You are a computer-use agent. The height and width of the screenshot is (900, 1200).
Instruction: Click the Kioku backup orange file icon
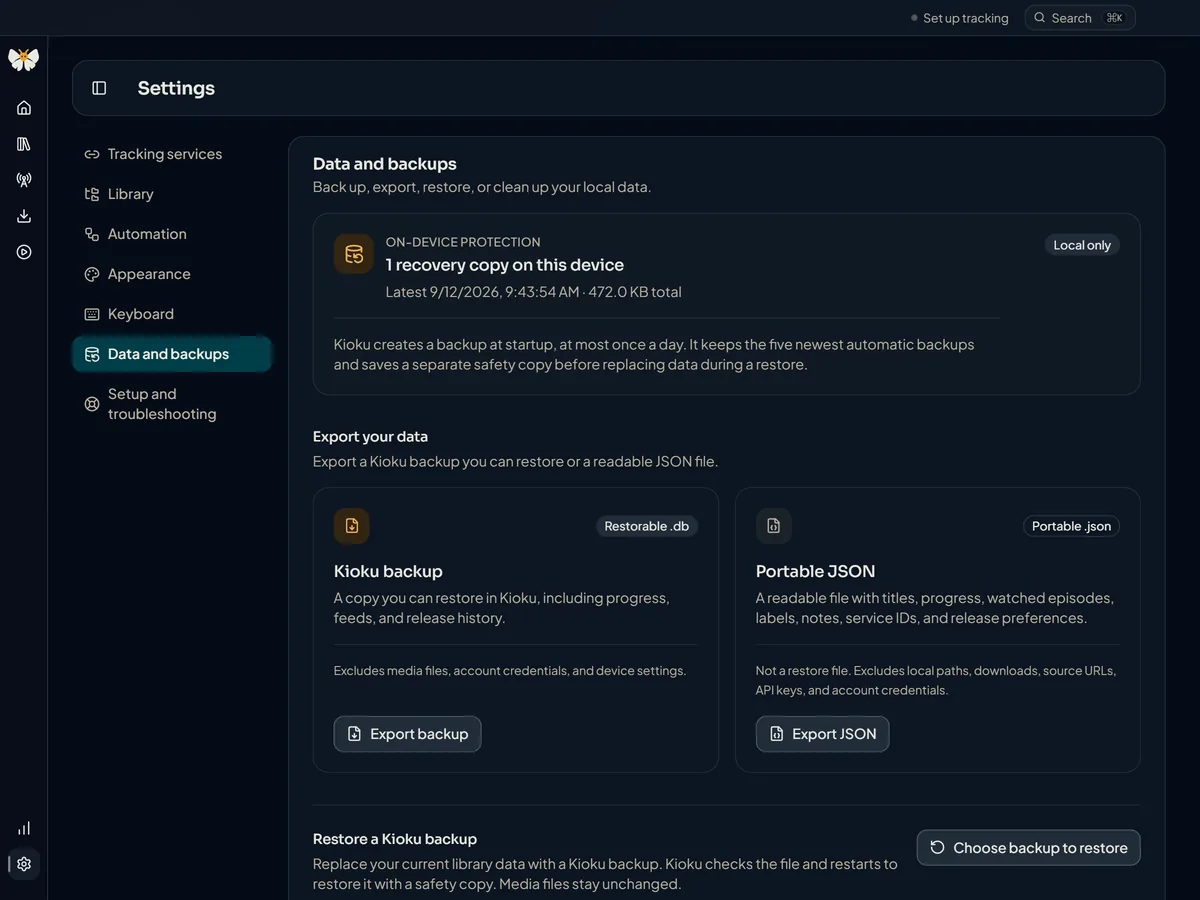[352, 526]
